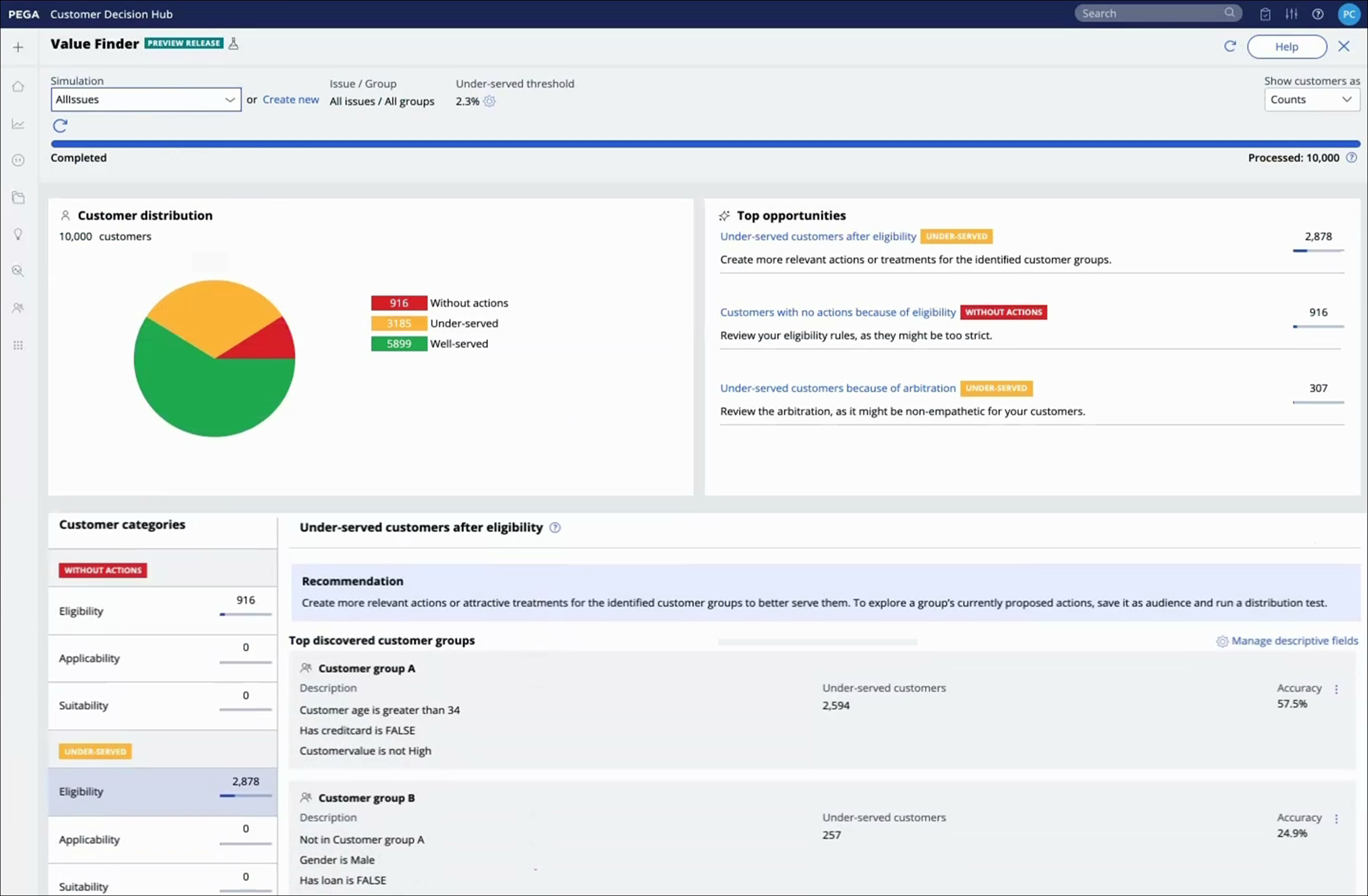
Task: Open Manage descriptive fields link
Action: coord(1294,640)
